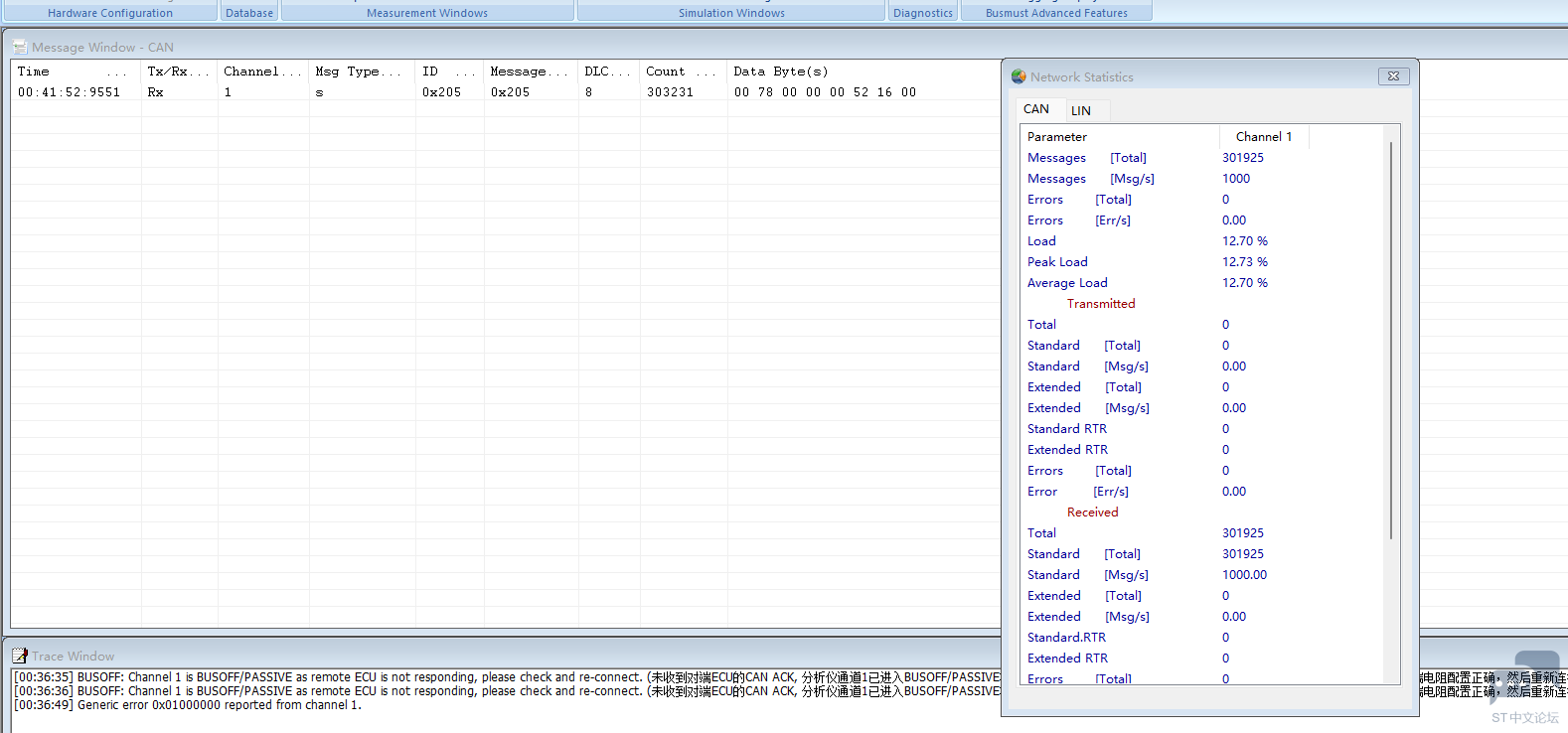This screenshot has height=733, width=1568.
Task: Select Messages [Msg/s] row in statistics
Action: point(1202,179)
